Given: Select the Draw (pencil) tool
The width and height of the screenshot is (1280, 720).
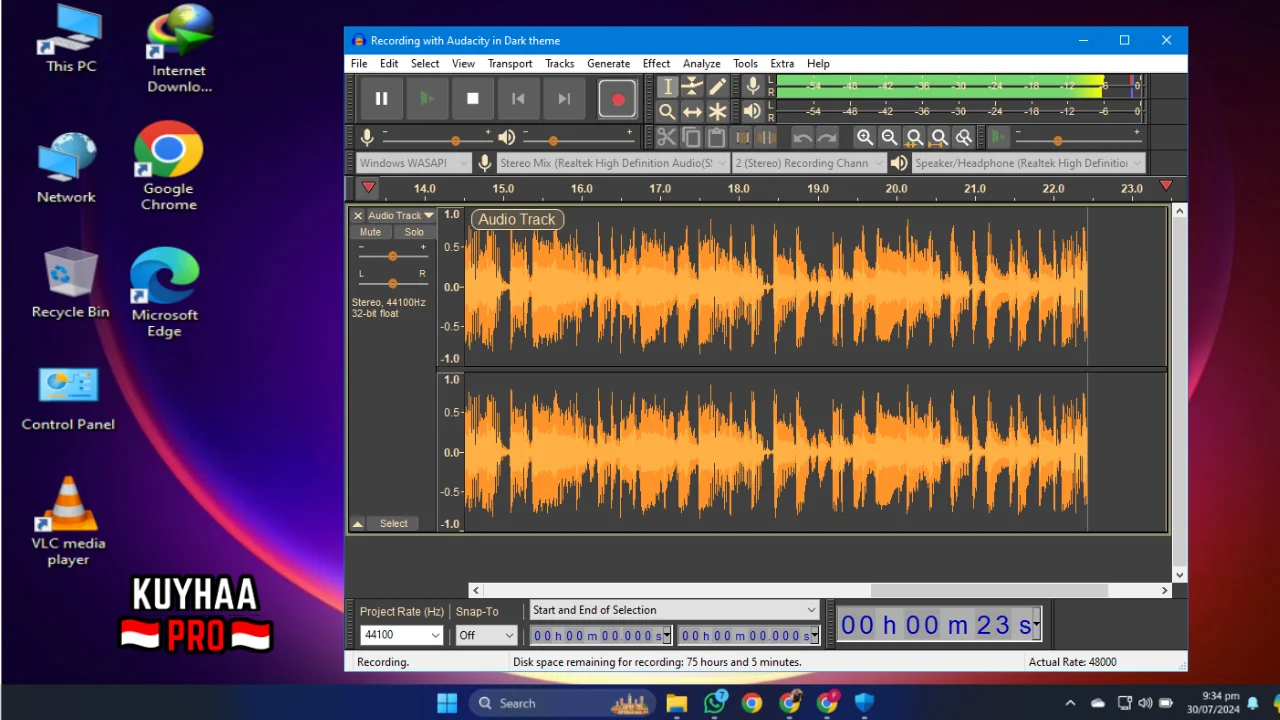Looking at the screenshot, I should pos(717,87).
